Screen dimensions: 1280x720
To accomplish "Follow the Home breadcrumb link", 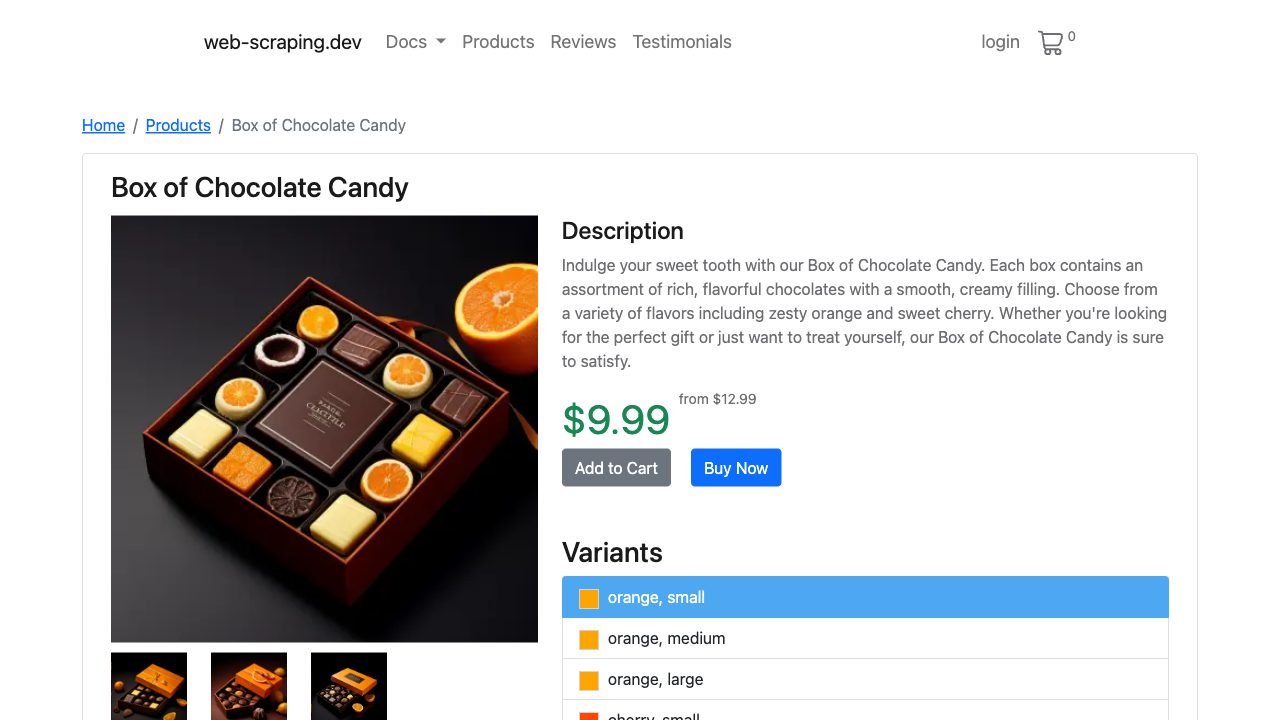I will [x=103, y=125].
